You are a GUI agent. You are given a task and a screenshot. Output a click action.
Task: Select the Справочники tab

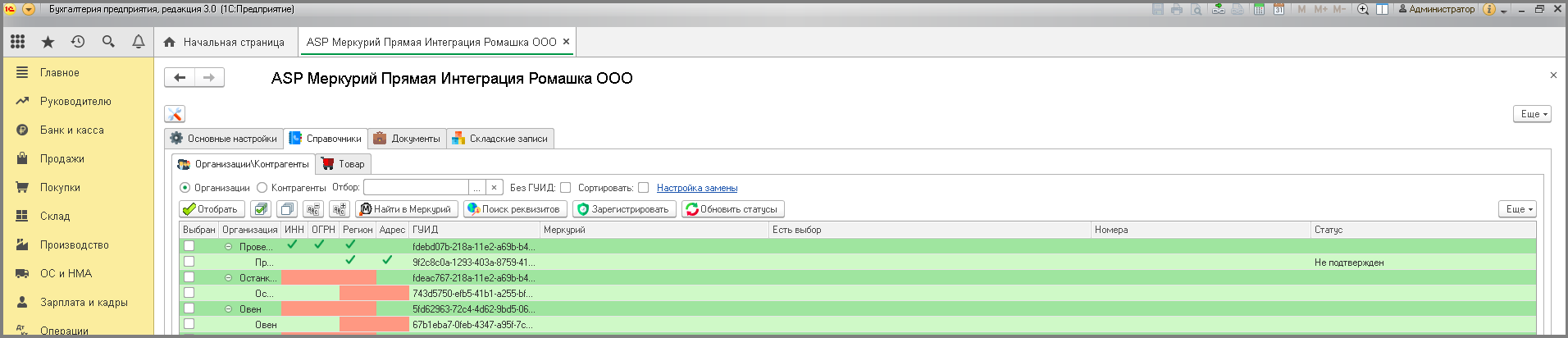(326, 139)
